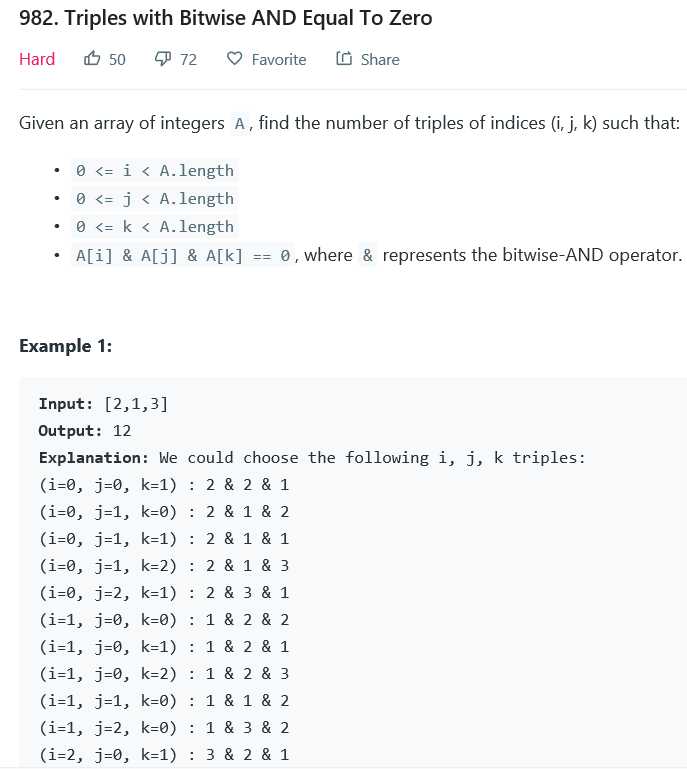Click the constraint 0 <= k < A.length
This screenshot has height=769, width=687.
point(154,226)
